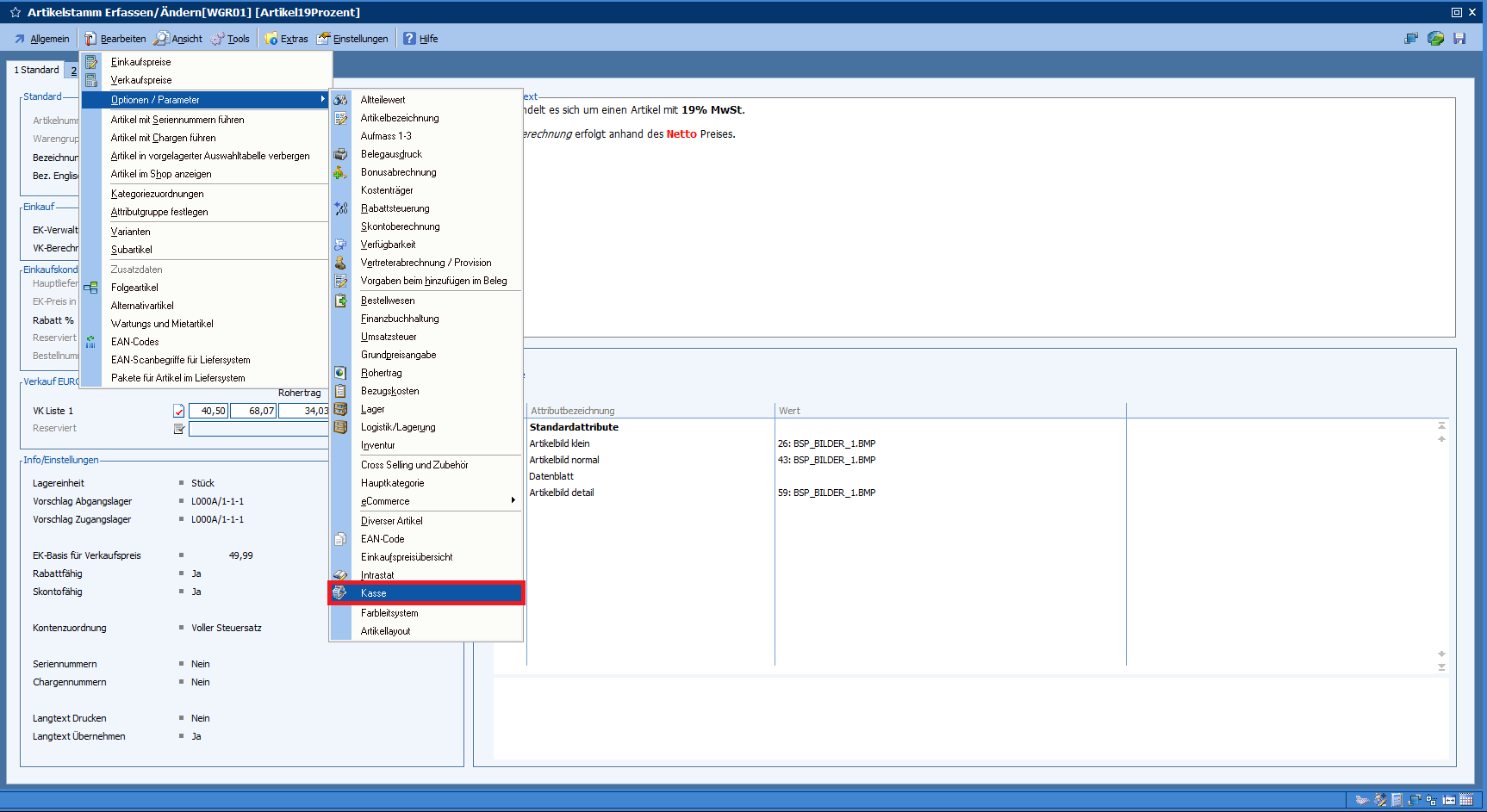
Task: Toggle the Reserviert checkbox icon
Action: [179, 429]
